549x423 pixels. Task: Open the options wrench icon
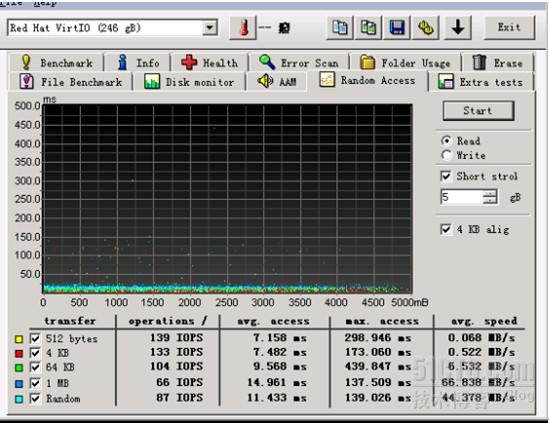(x=425, y=28)
